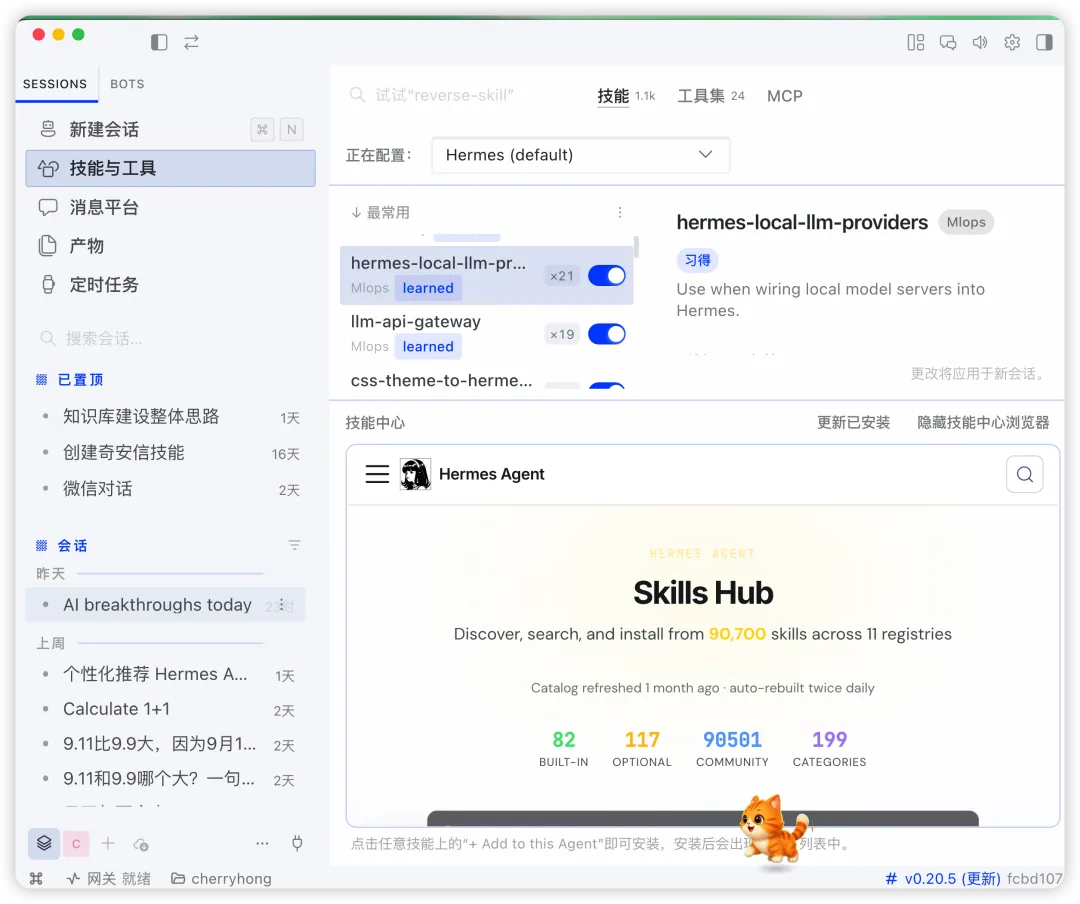Open settings gear icon
Screen dimensions: 1080x904
pos(1012,43)
